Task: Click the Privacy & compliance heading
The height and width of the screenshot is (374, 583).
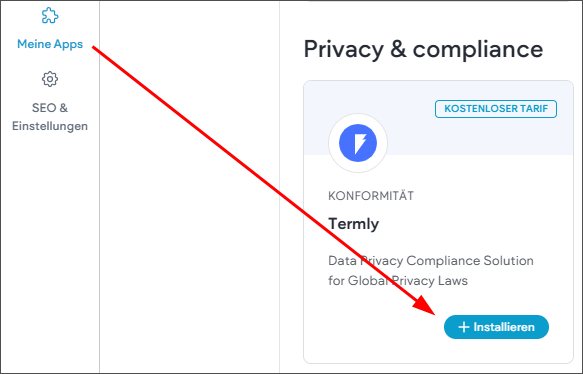Action: tap(423, 49)
